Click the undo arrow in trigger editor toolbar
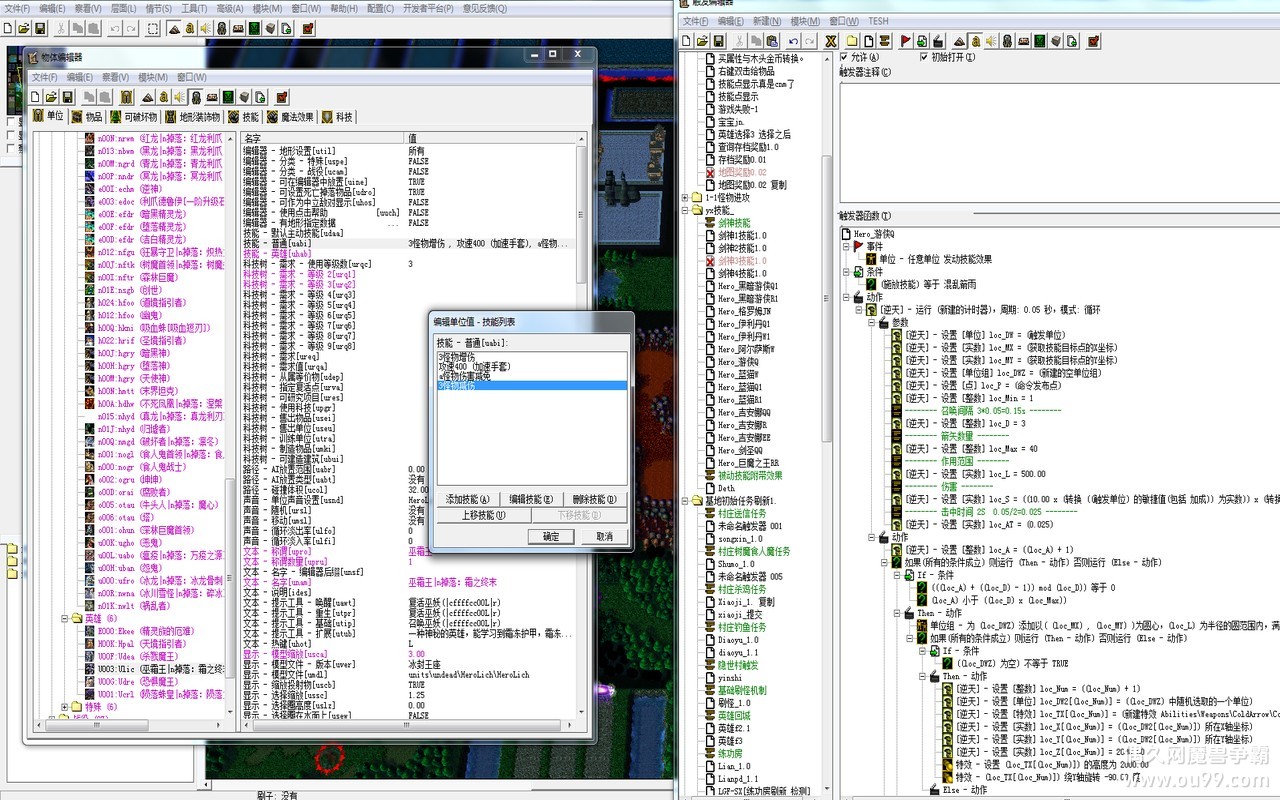 (793, 41)
